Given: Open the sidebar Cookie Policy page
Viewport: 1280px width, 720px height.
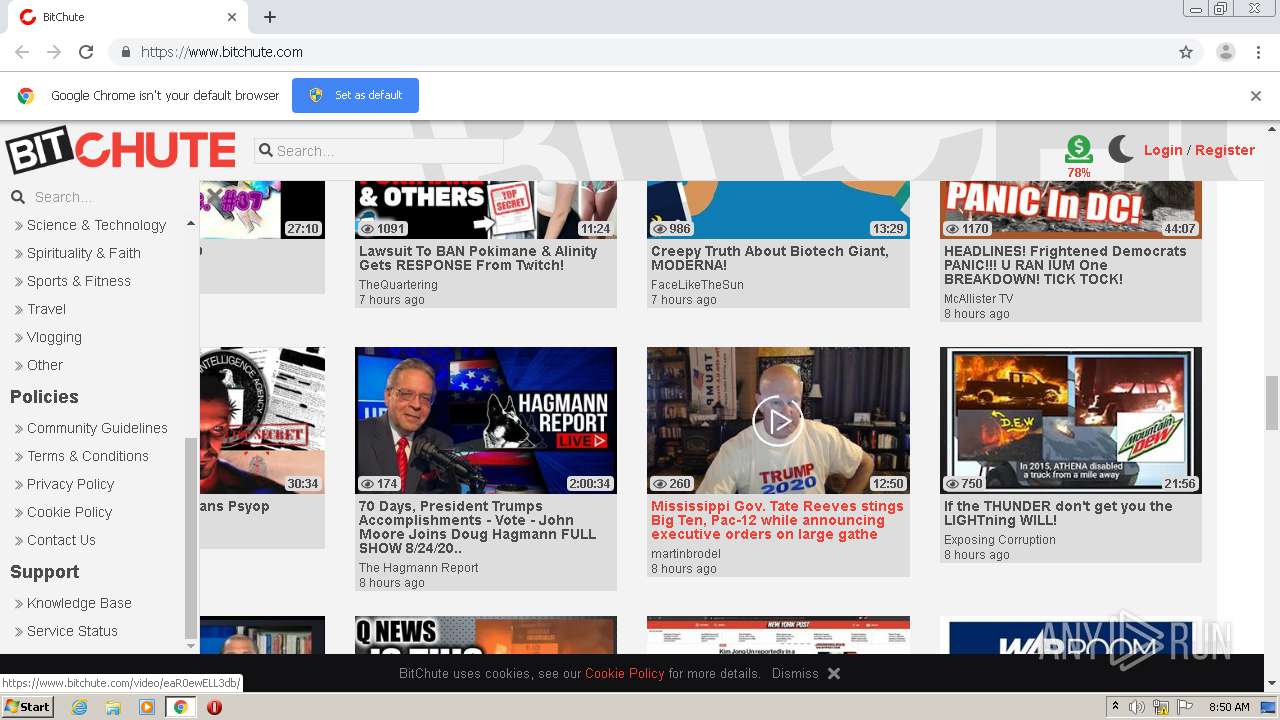Looking at the screenshot, I should [69, 512].
